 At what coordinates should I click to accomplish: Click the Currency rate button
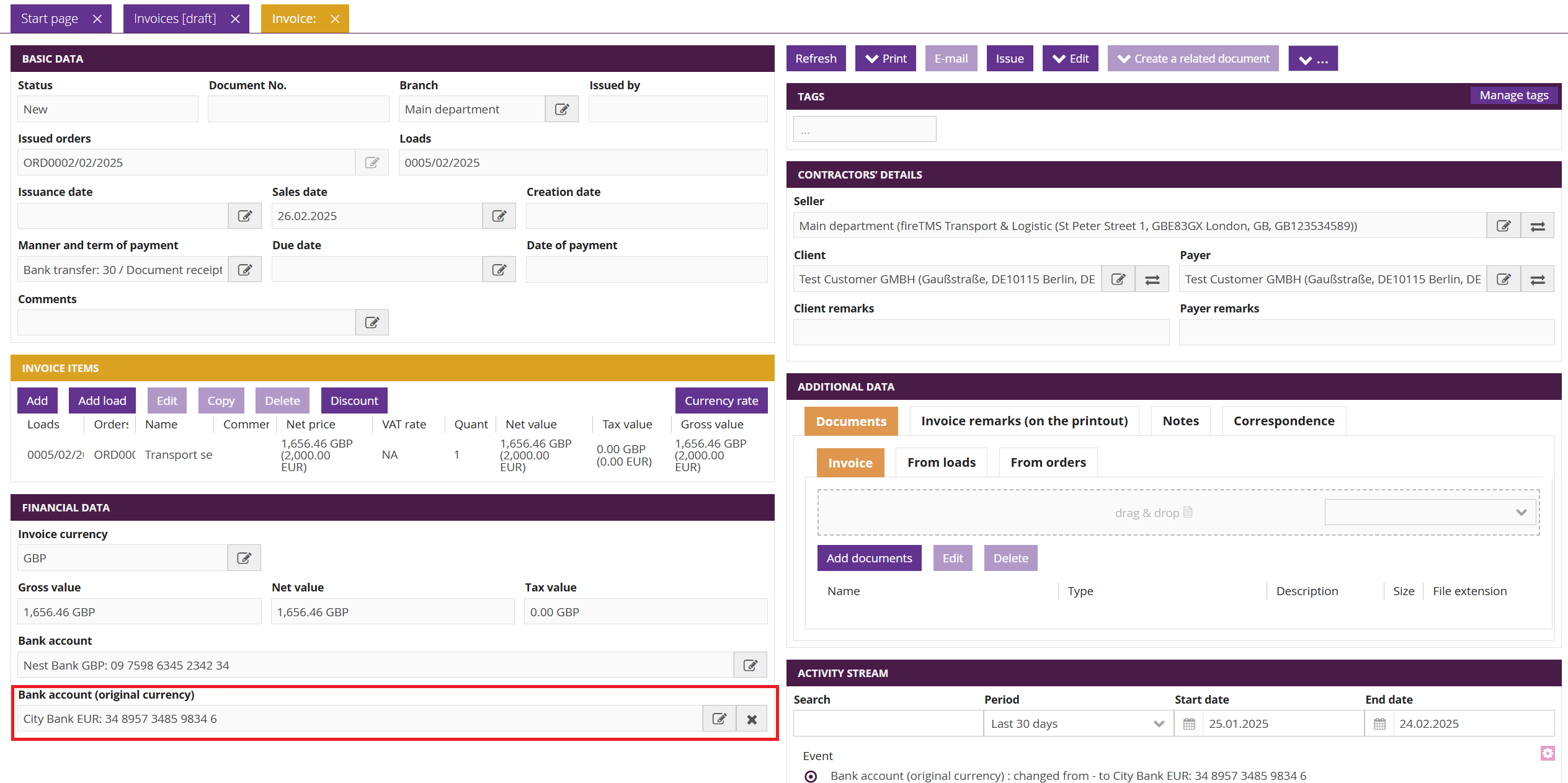(721, 400)
